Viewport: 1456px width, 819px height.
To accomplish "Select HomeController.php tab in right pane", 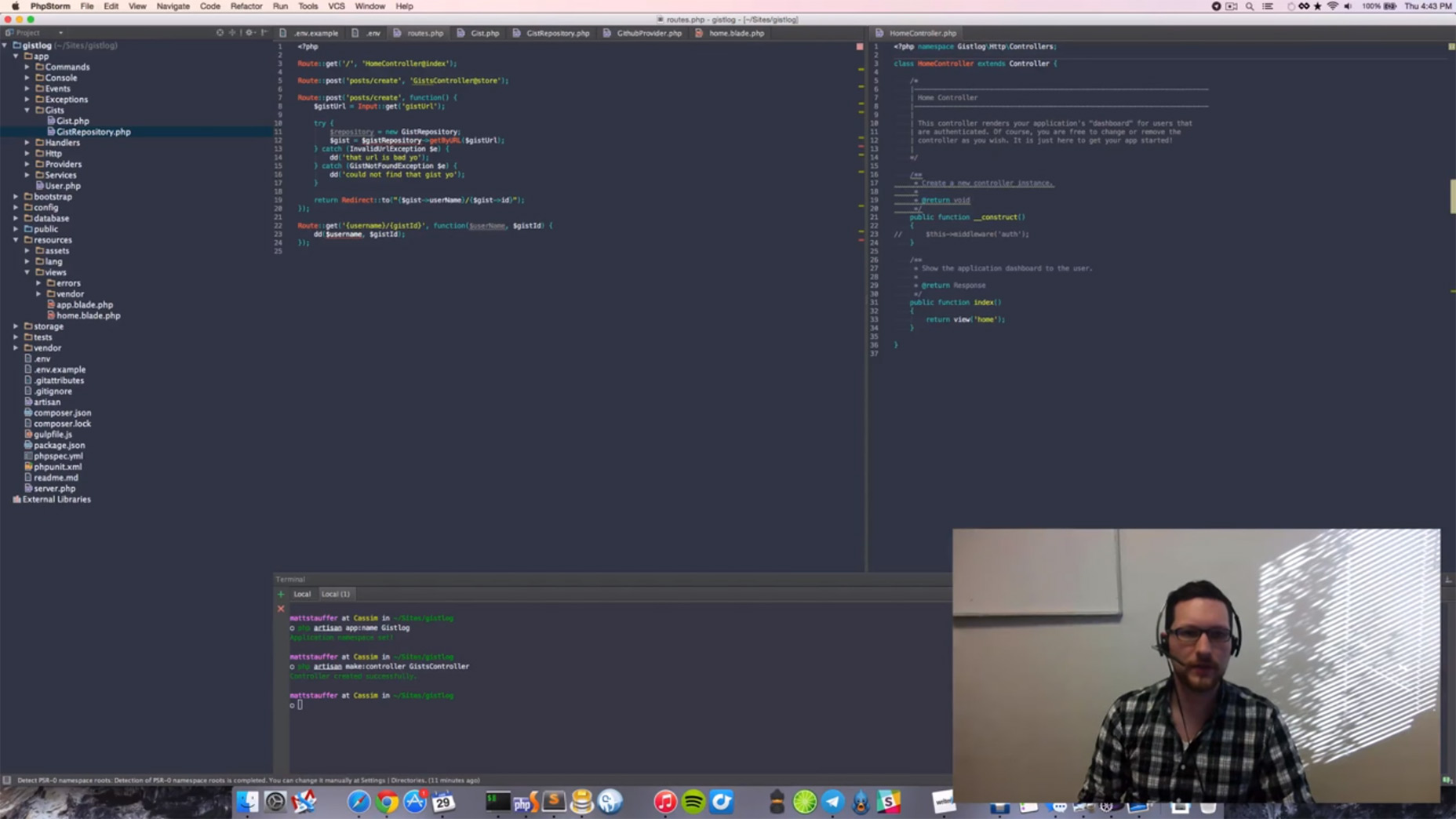I will (x=916, y=33).
